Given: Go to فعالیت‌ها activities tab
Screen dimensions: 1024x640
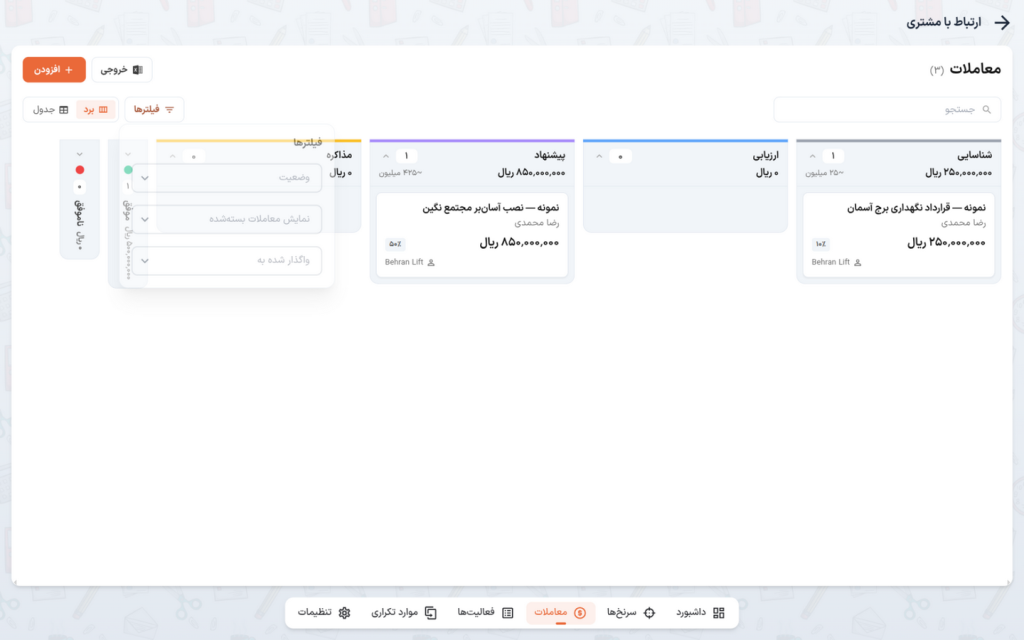Looking at the screenshot, I should [485, 613].
